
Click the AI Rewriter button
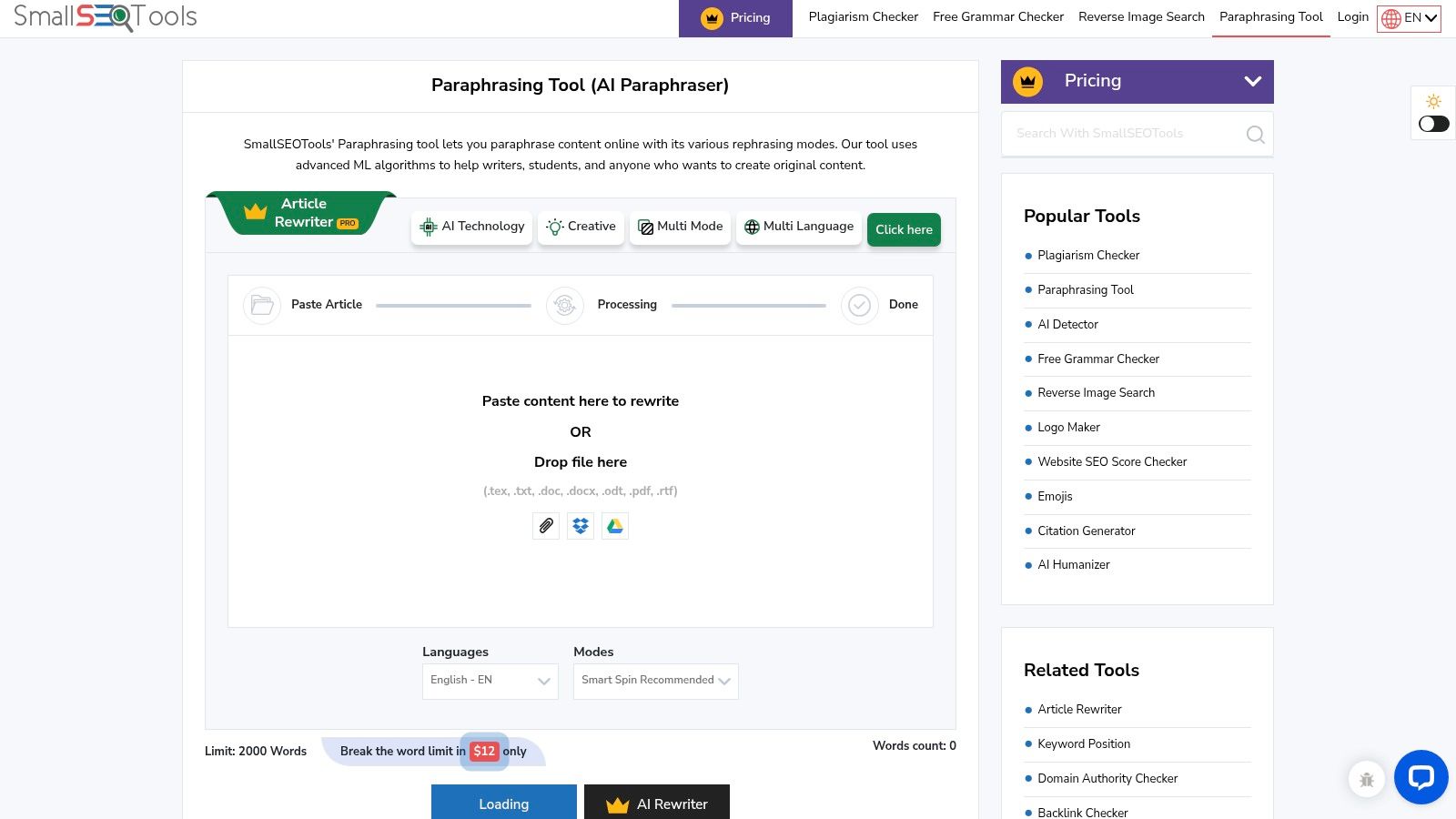[x=657, y=803]
